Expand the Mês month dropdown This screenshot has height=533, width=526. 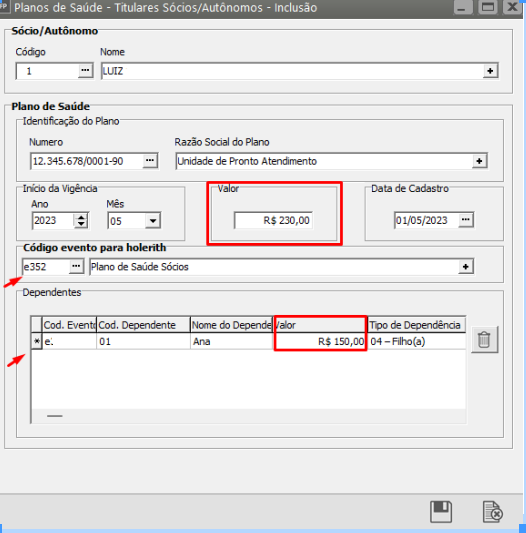[x=153, y=221]
